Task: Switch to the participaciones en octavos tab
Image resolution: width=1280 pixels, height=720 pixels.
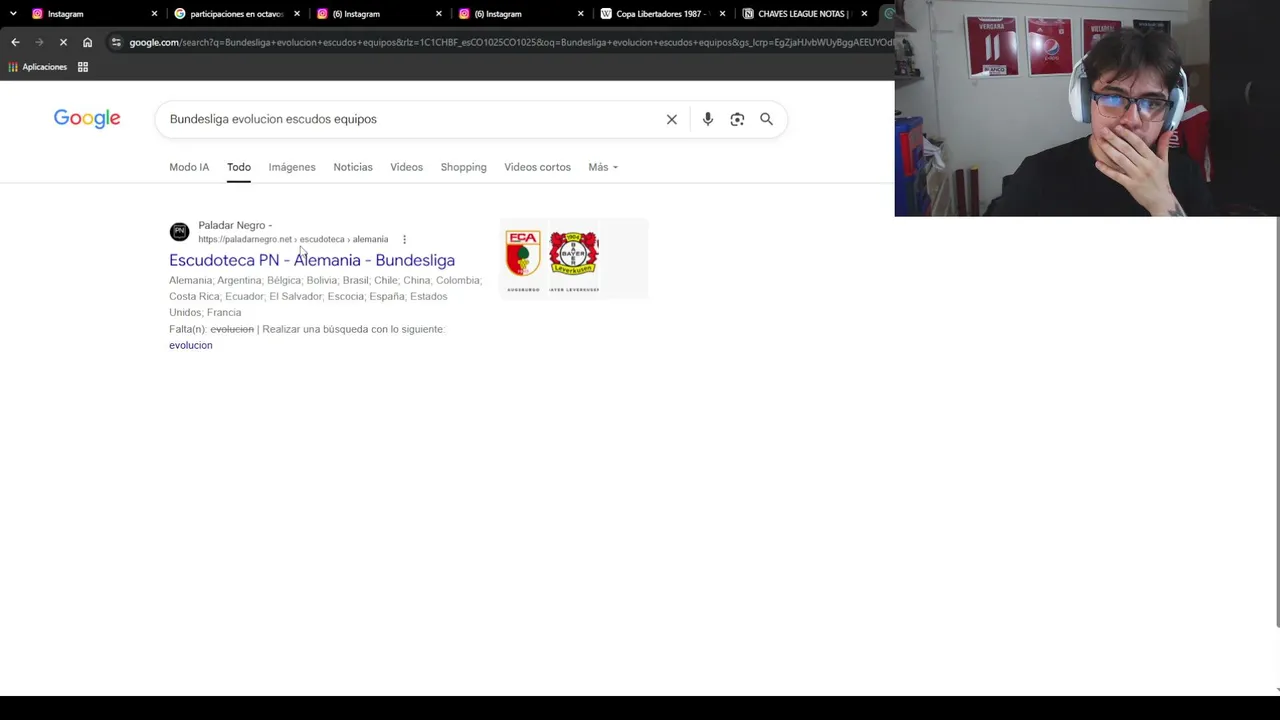Action: (237, 14)
